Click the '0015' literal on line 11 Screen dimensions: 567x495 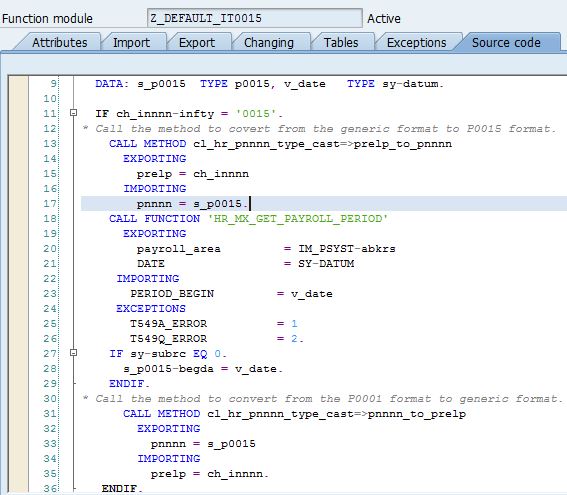click(256, 114)
